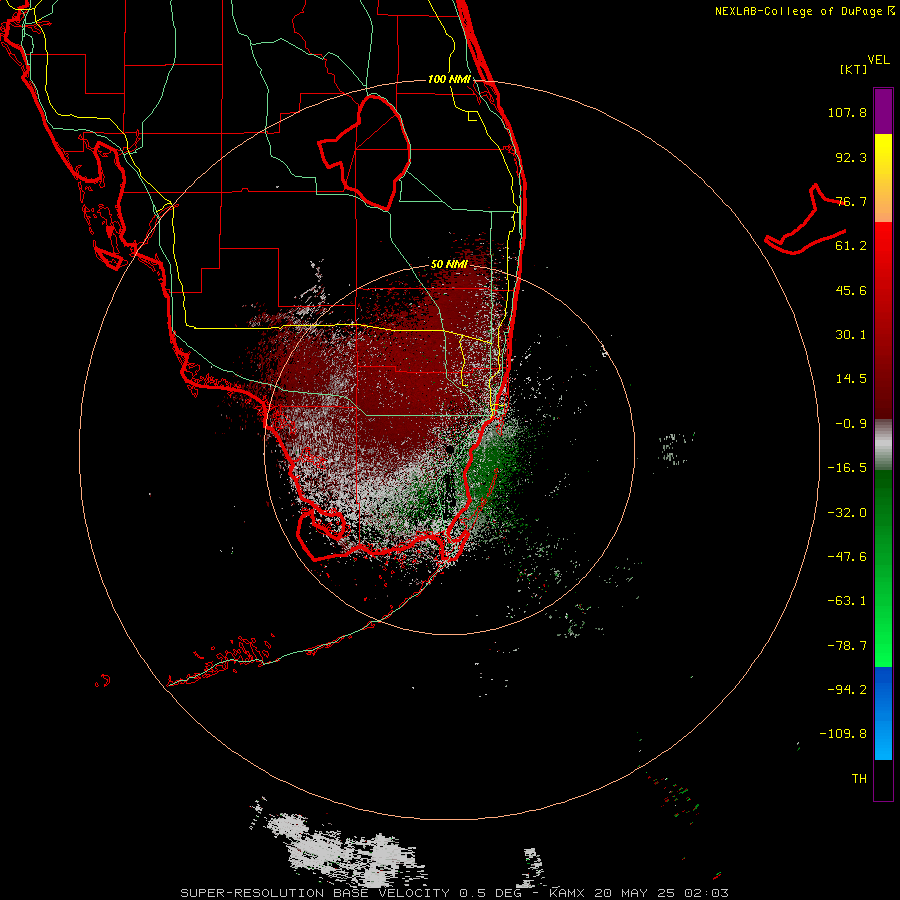Select the 30.1 scale value
This screenshot has height=900, width=900.
(x=851, y=335)
